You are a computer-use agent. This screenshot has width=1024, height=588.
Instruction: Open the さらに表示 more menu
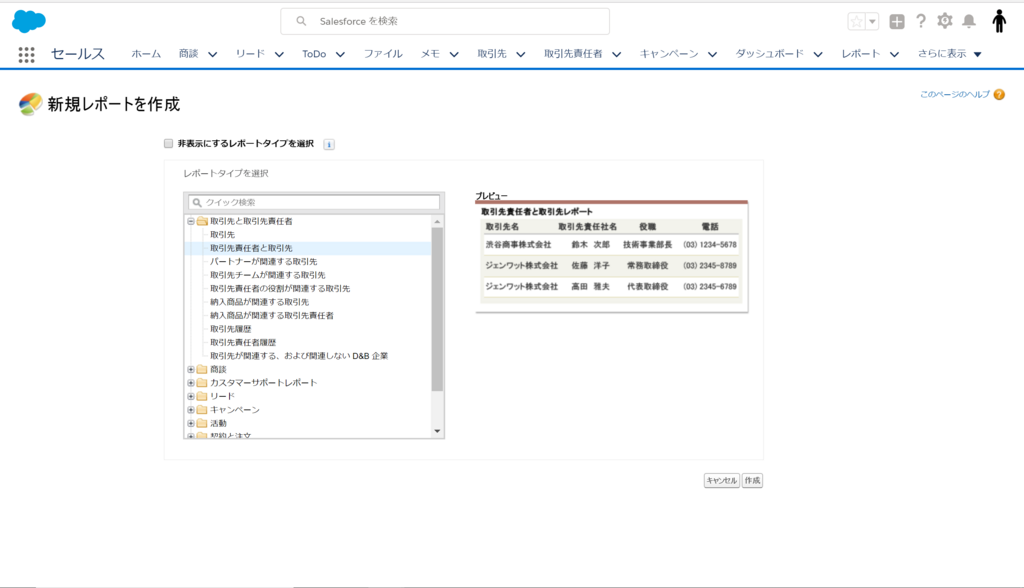(950, 54)
